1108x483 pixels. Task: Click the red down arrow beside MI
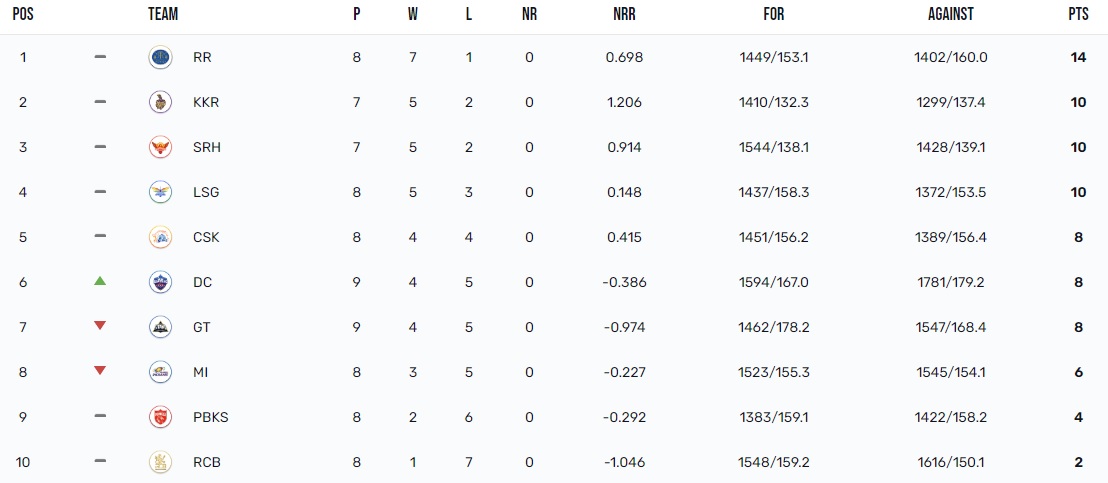pos(100,371)
